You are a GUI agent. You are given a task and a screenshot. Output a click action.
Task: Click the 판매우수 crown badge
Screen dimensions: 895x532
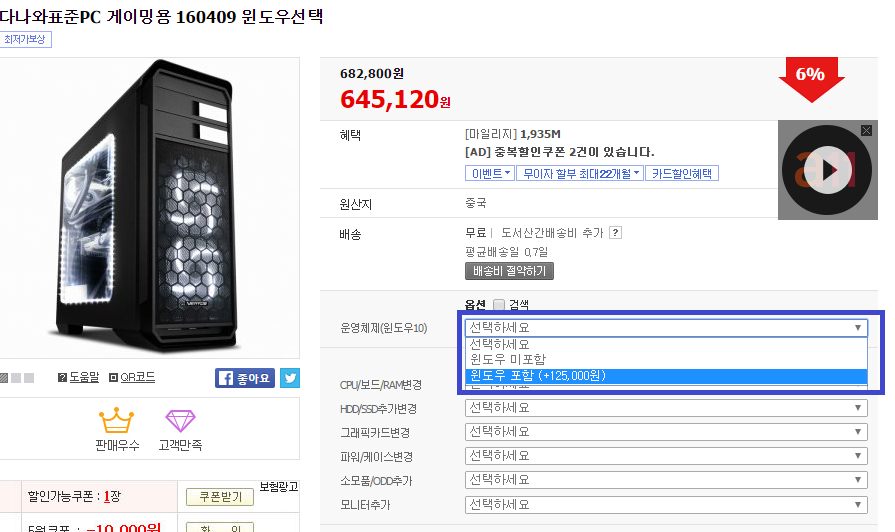(x=117, y=430)
